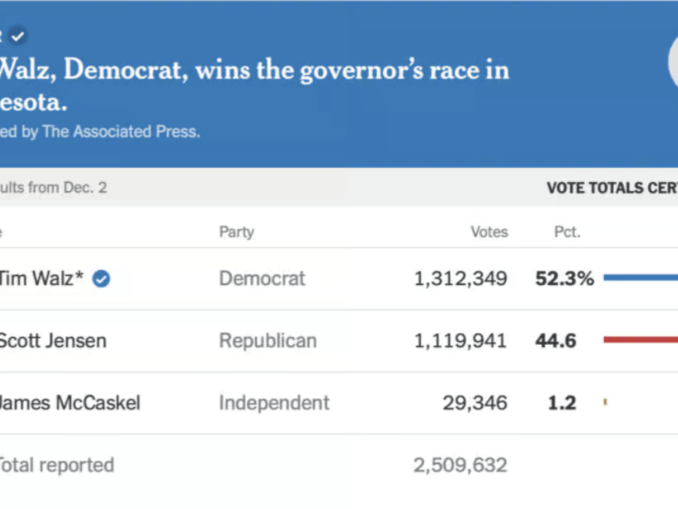The width and height of the screenshot is (678, 509).
Task: Click the results from Dec. 2 text
Action: pos(53,188)
